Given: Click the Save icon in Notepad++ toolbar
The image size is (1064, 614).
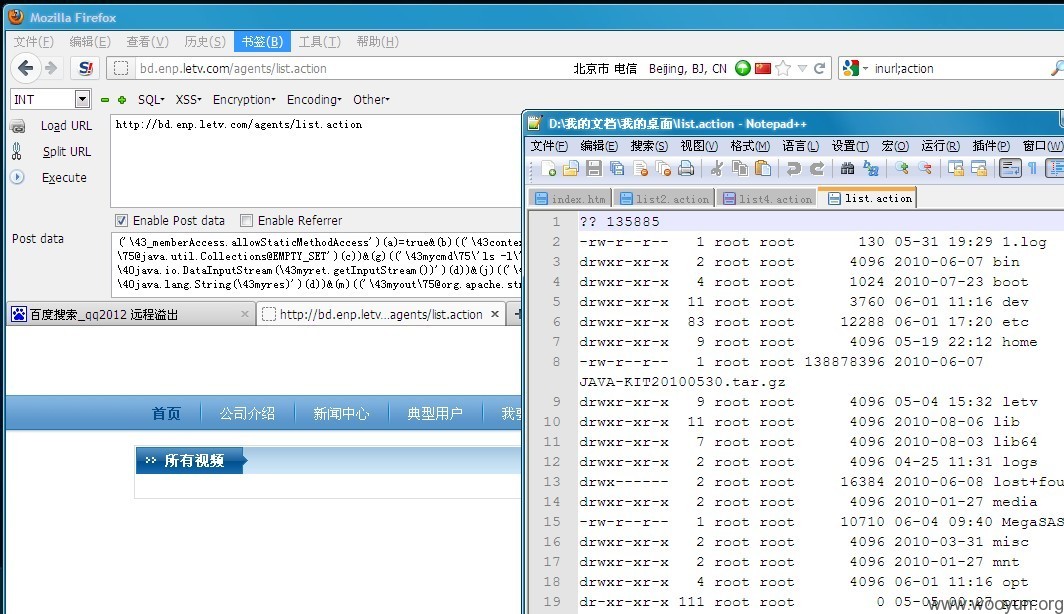Looking at the screenshot, I should click(594, 168).
